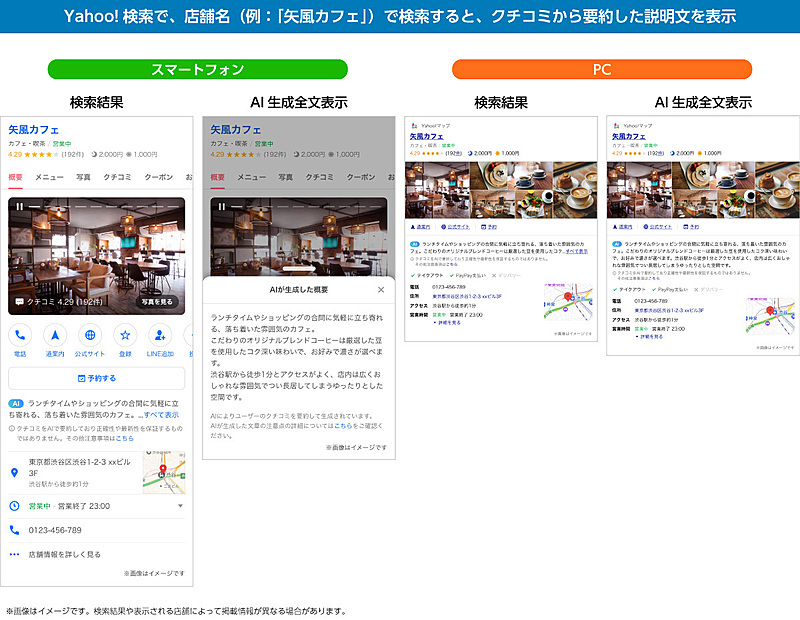Click 矢風カフェ title in smartphone AI全文表示 panel
The height and width of the screenshot is (620, 800).
(x=235, y=130)
